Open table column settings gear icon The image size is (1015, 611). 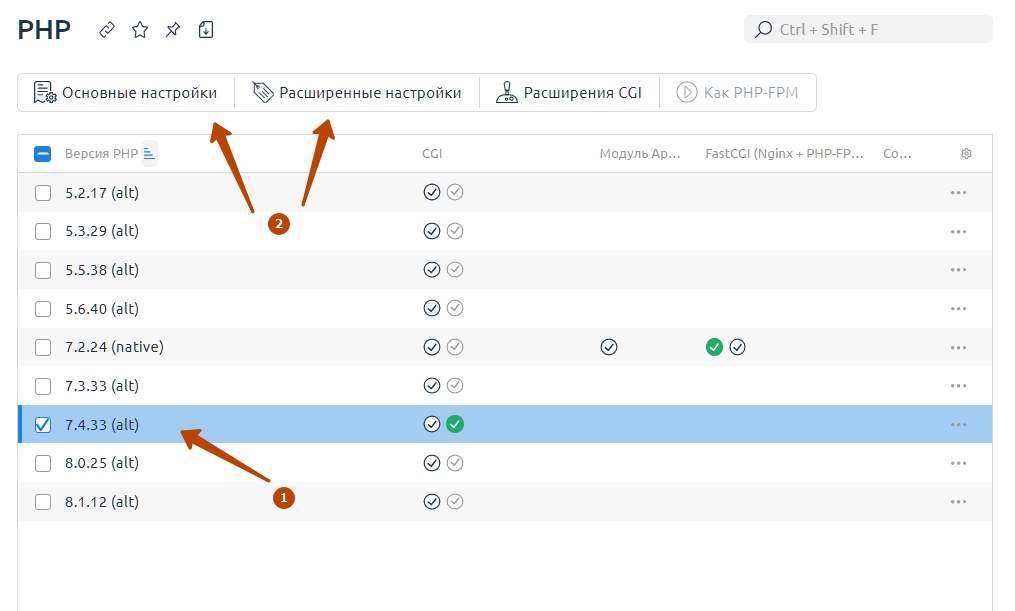pyautogui.click(x=966, y=153)
